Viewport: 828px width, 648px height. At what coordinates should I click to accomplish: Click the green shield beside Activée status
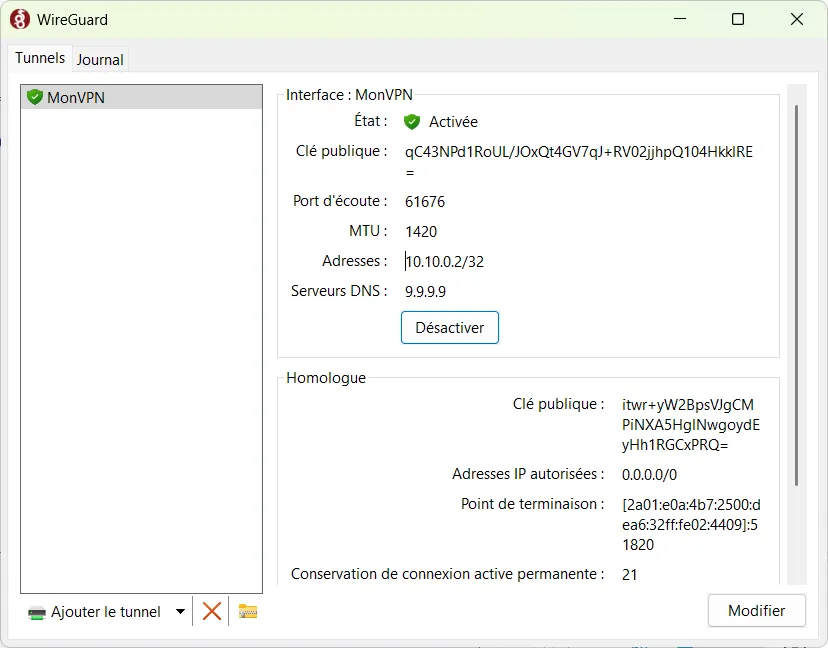click(411, 122)
